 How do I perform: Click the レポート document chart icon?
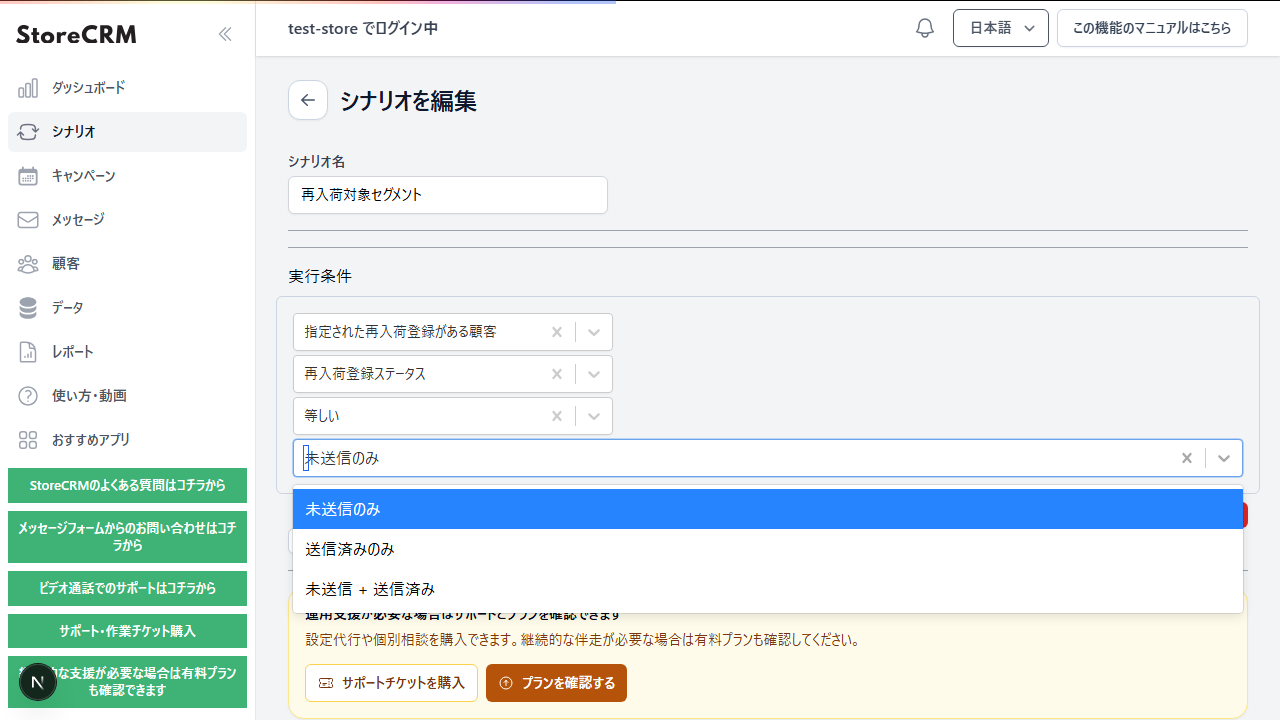(x=28, y=352)
